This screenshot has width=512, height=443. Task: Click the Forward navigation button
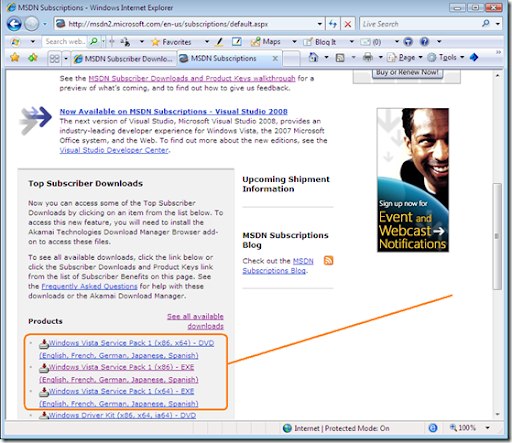pos(32,24)
